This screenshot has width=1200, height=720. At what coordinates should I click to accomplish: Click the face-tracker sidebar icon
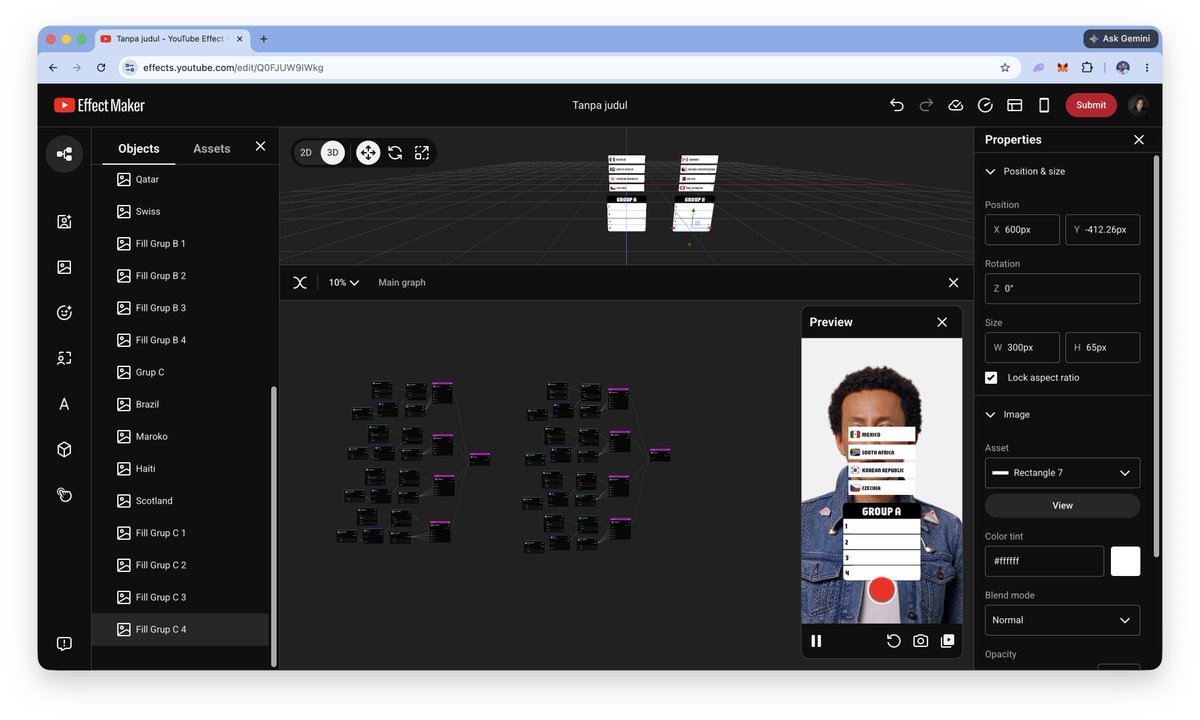tap(64, 222)
